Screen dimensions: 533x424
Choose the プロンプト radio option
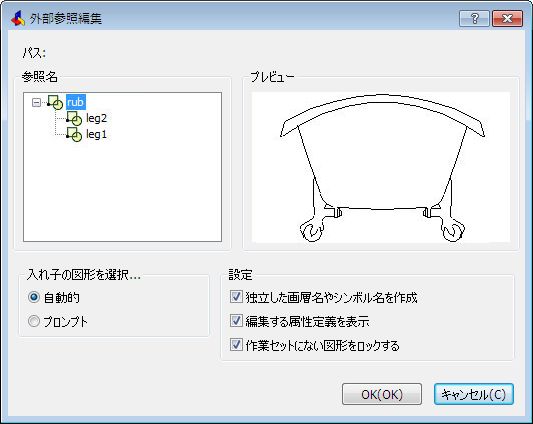click(34, 321)
